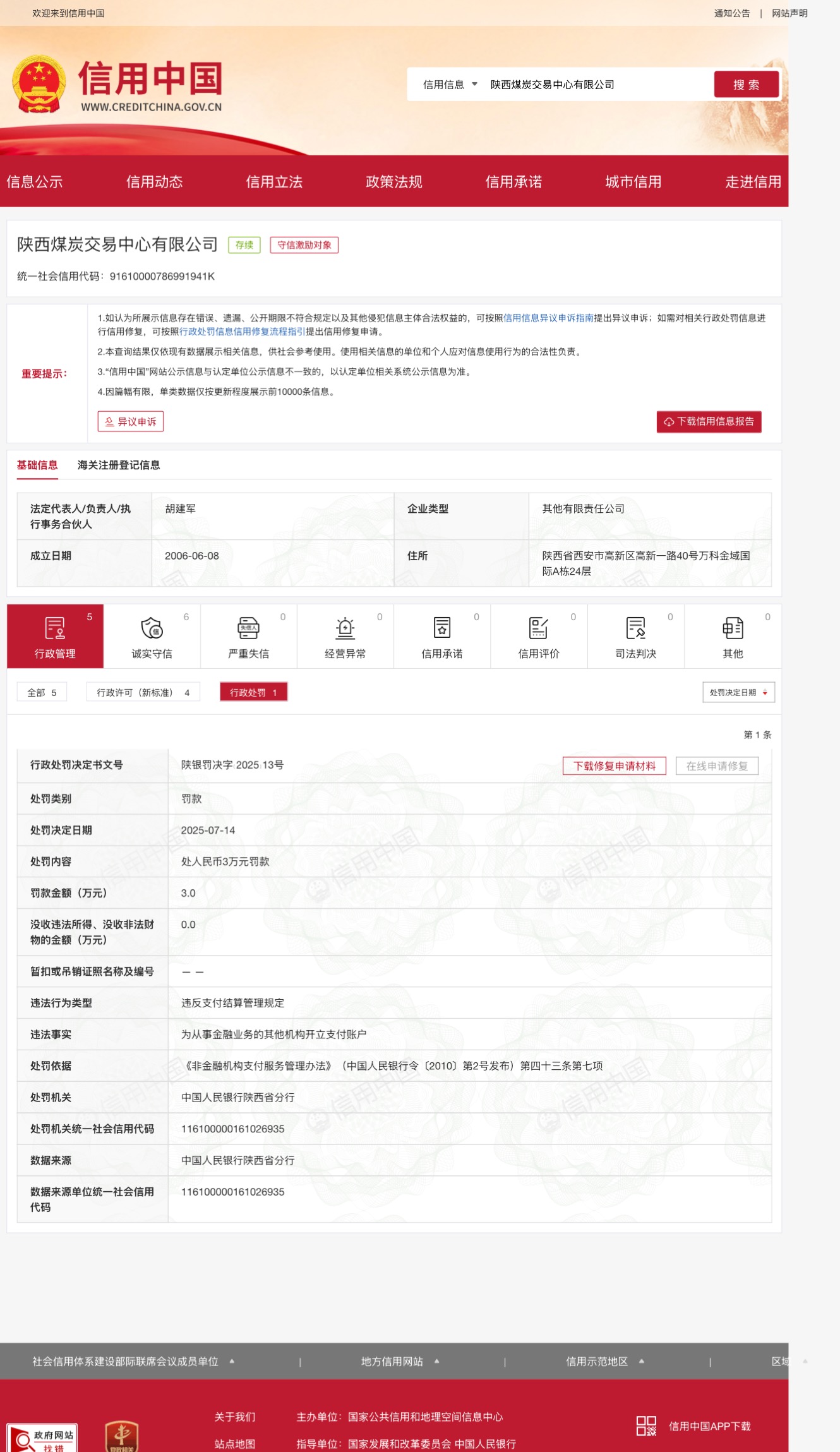Image resolution: width=840 pixels, height=1452 pixels.
Task: Click the QR code icon for app download
Action: point(646,1425)
